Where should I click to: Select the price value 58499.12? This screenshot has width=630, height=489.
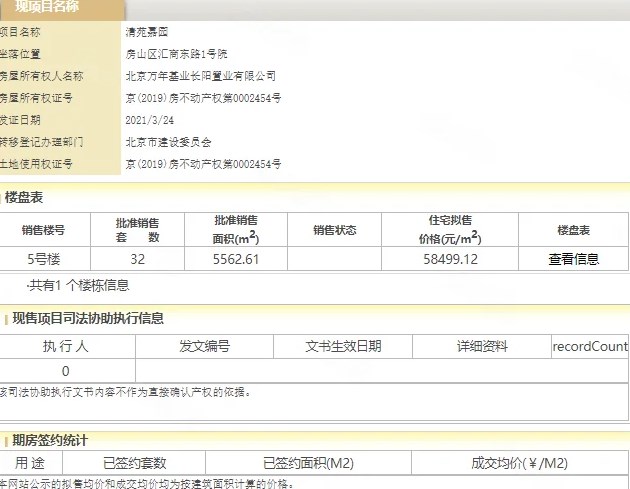450,259
